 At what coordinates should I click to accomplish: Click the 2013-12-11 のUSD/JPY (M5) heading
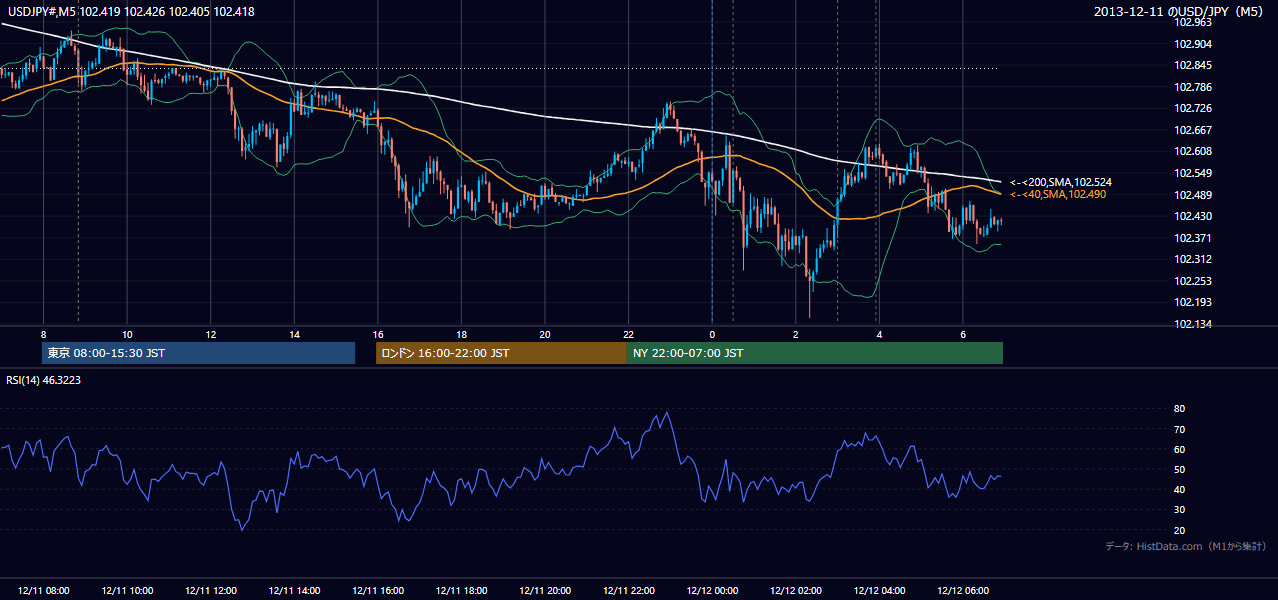(x=1180, y=12)
